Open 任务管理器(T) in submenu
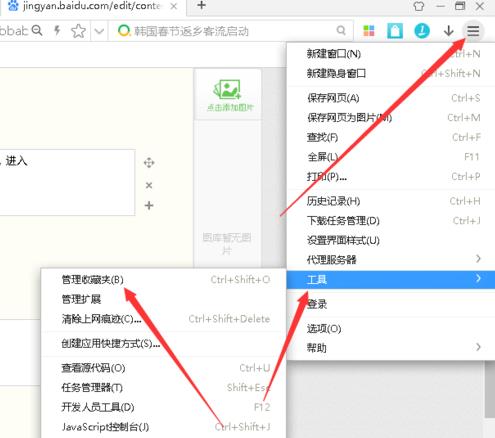The width and height of the screenshot is (495, 438). pyautogui.click(x=163, y=388)
